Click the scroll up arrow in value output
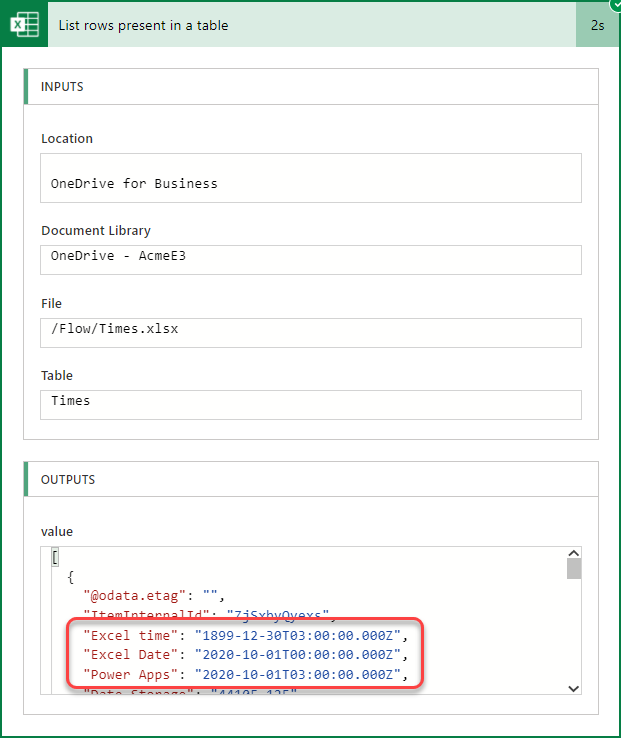Screen dimensions: 621x738 tap(573, 553)
